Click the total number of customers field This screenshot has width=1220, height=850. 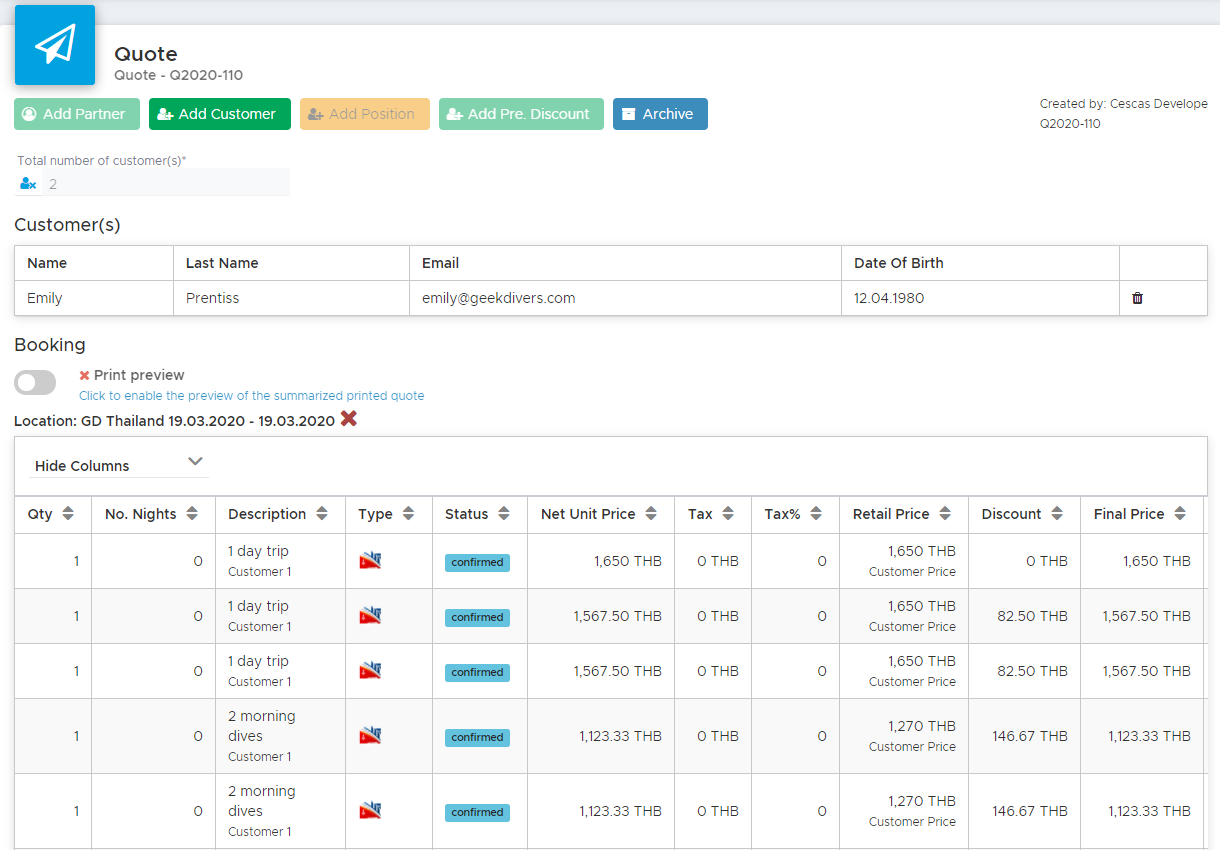[152, 184]
